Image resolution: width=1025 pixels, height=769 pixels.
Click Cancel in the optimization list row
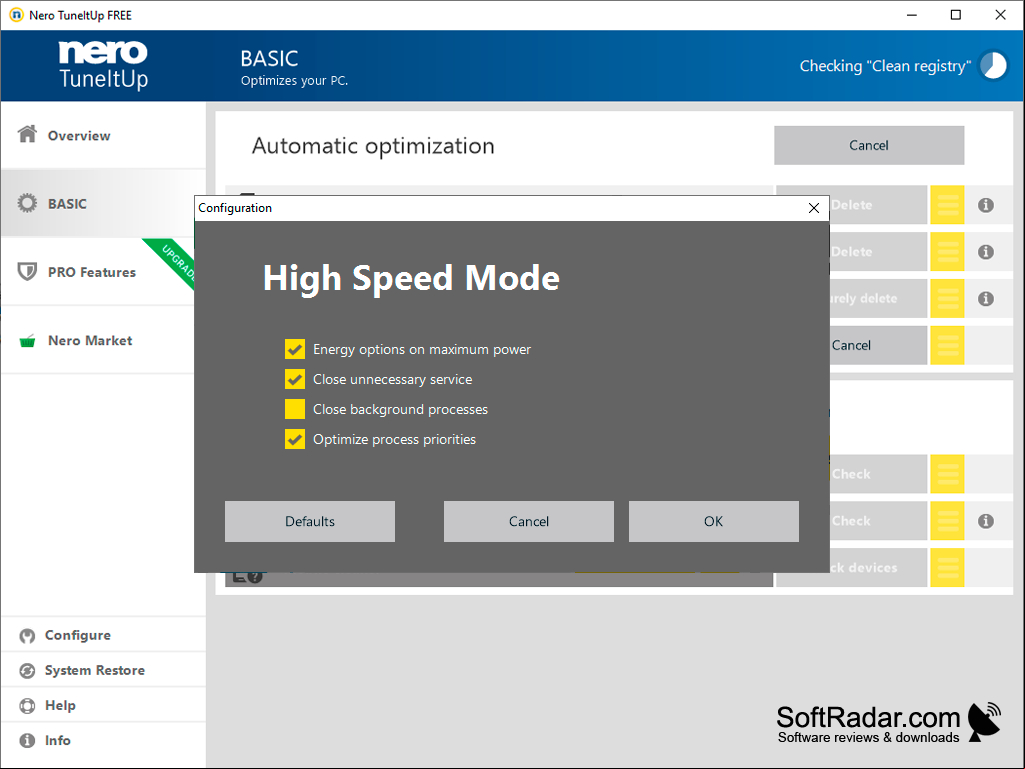click(878, 345)
